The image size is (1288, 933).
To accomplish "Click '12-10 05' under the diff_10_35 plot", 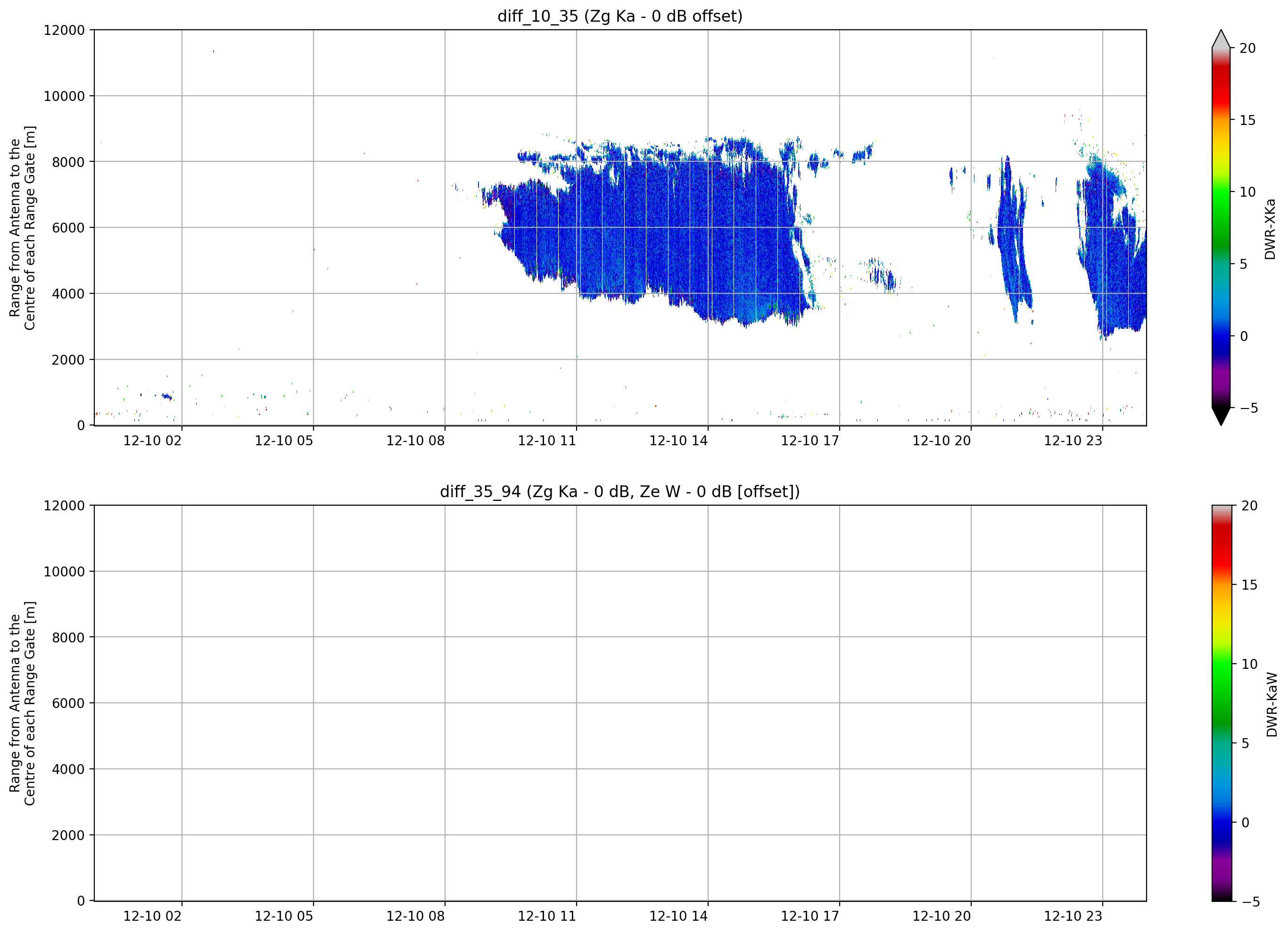I will coord(284,441).
